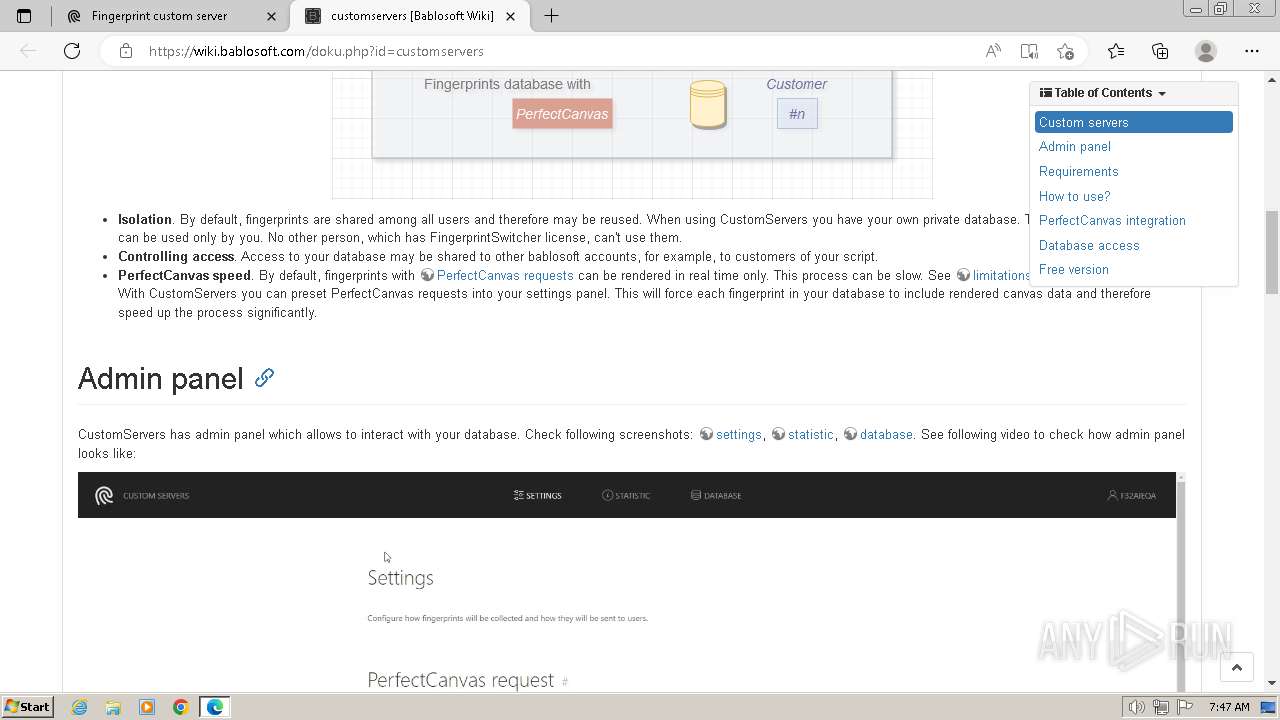Jump to Free version section

pos(1074,269)
